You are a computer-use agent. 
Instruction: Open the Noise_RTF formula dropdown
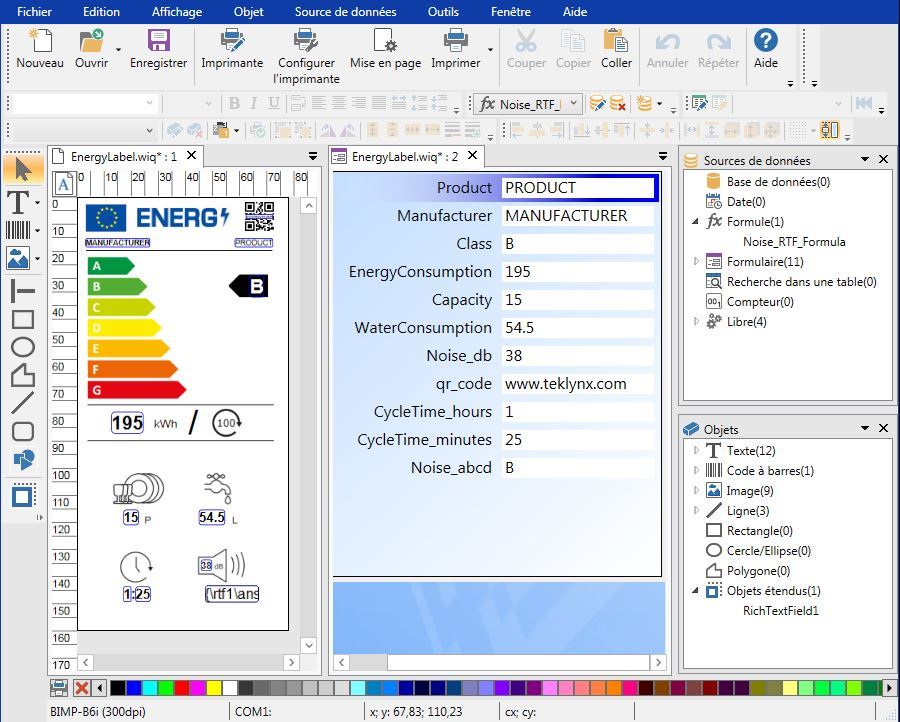pos(573,104)
